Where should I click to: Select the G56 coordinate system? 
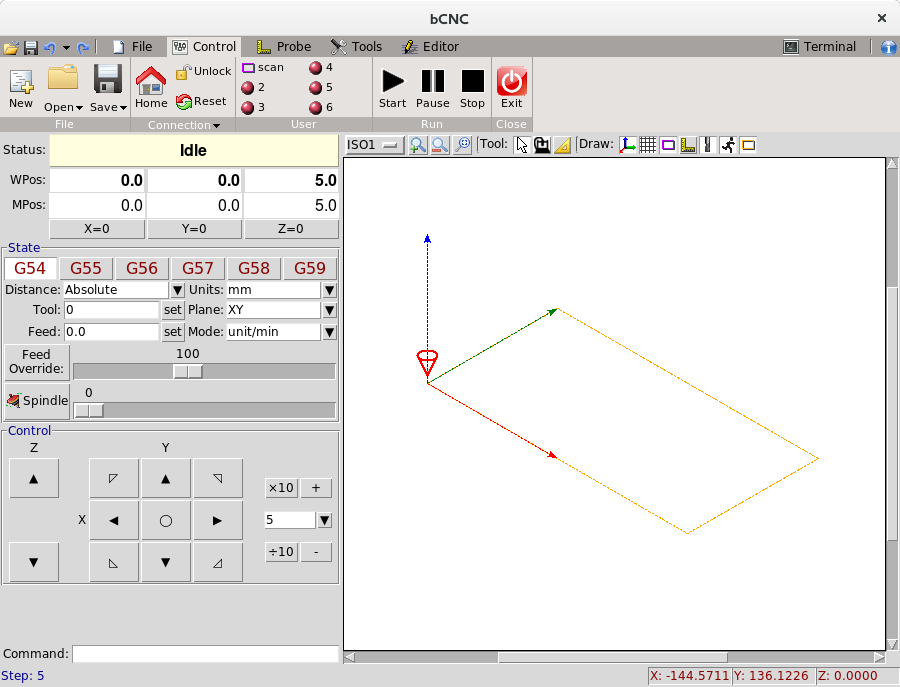click(x=142, y=269)
